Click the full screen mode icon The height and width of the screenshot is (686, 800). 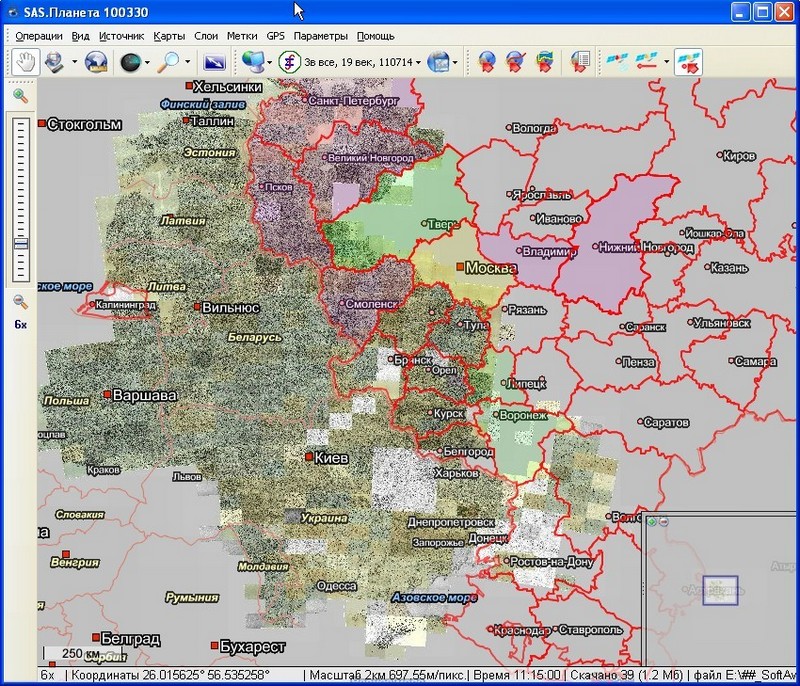(x=215, y=62)
